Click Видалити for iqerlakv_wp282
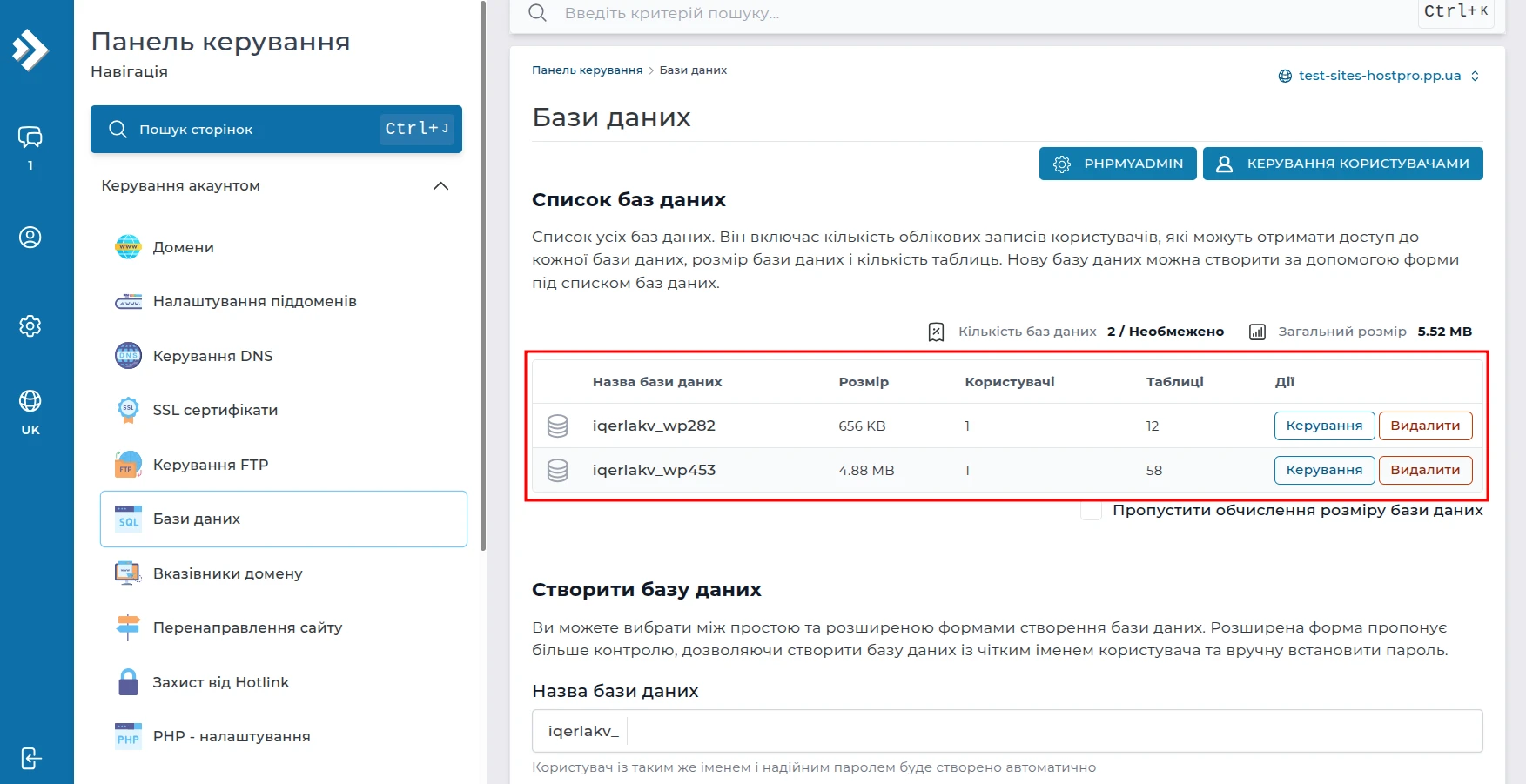Screen dimensions: 1526x784 click(x=1425, y=426)
